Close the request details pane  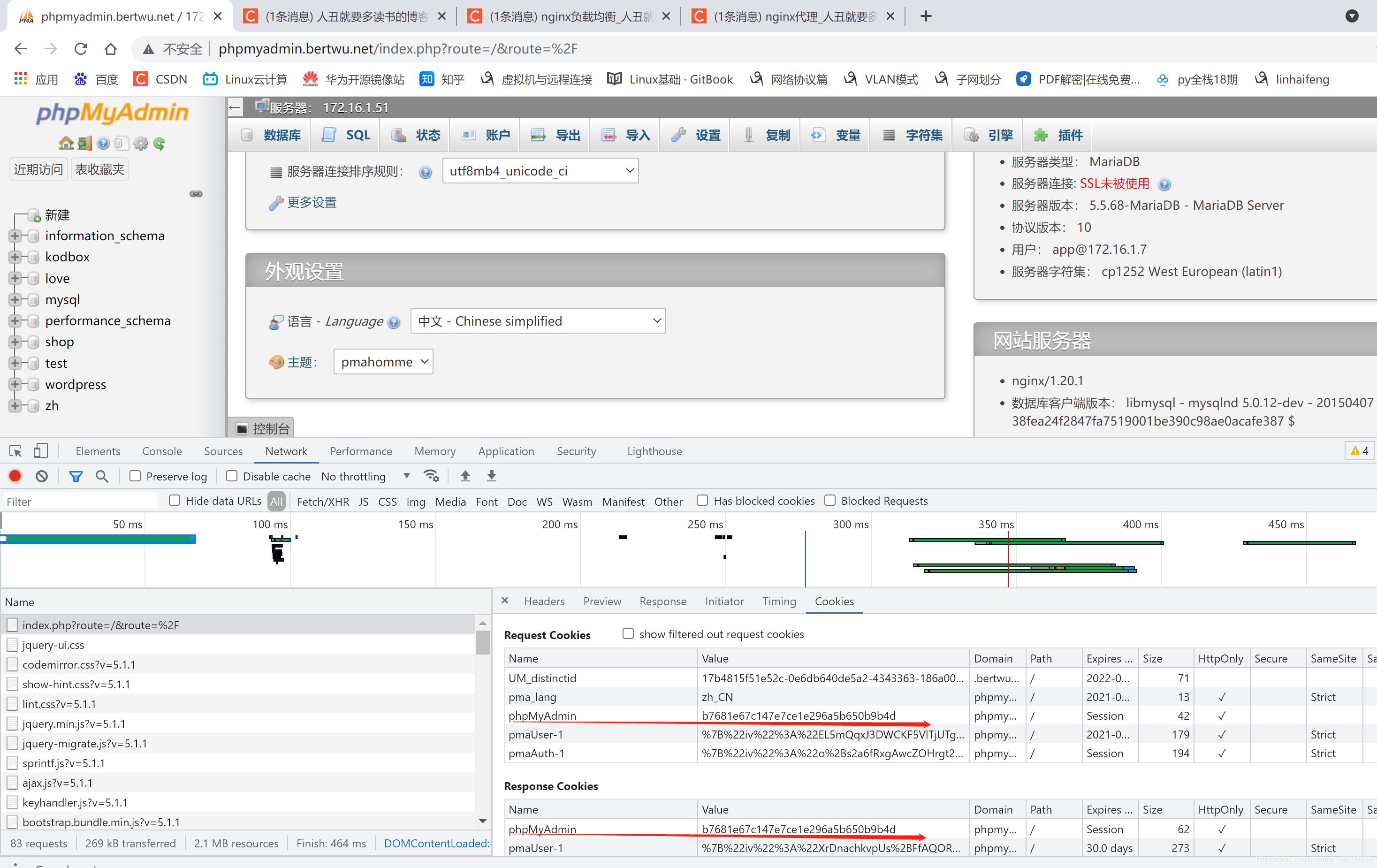tap(505, 601)
